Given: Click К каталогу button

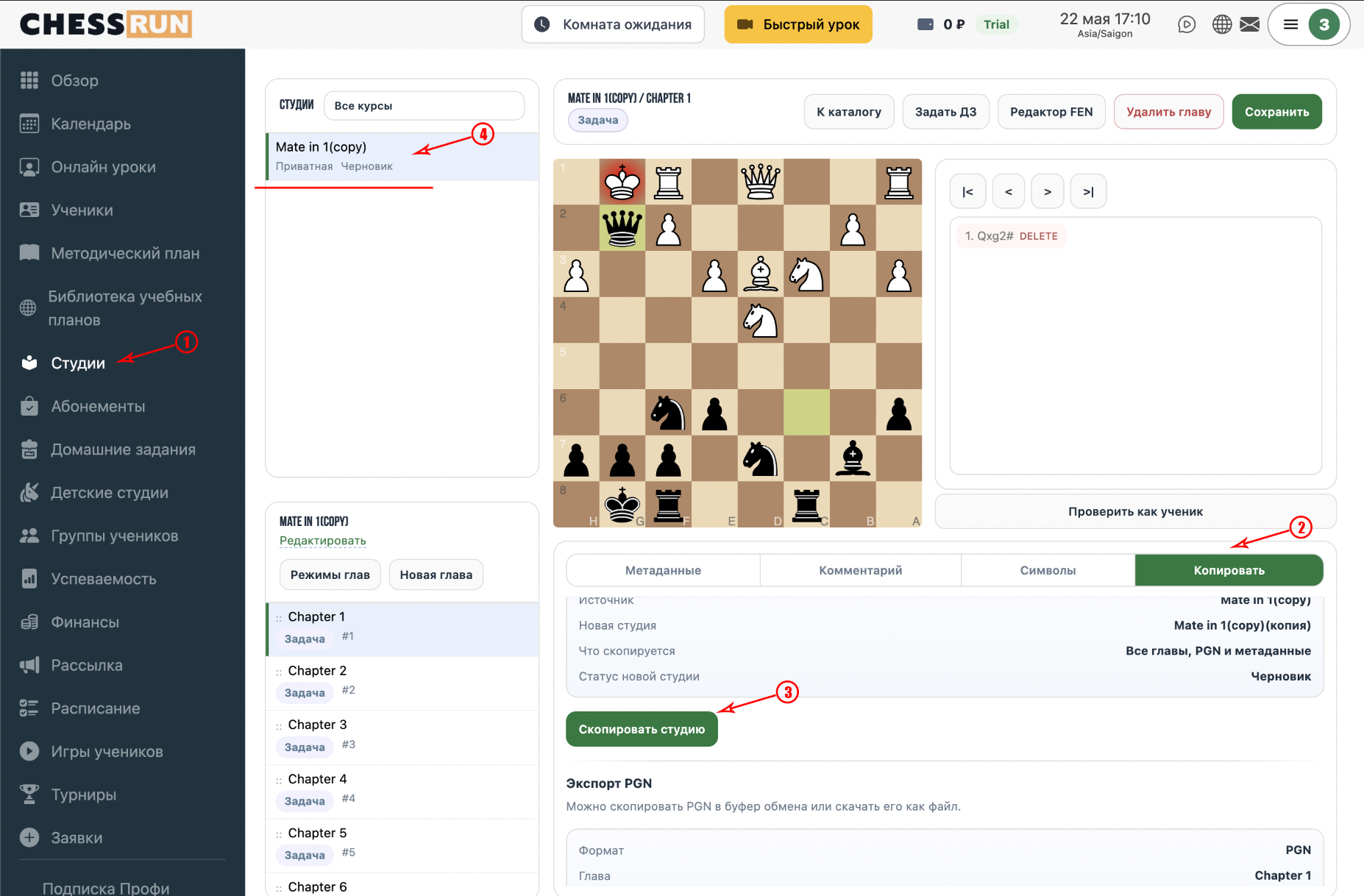Looking at the screenshot, I should pos(849,112).
